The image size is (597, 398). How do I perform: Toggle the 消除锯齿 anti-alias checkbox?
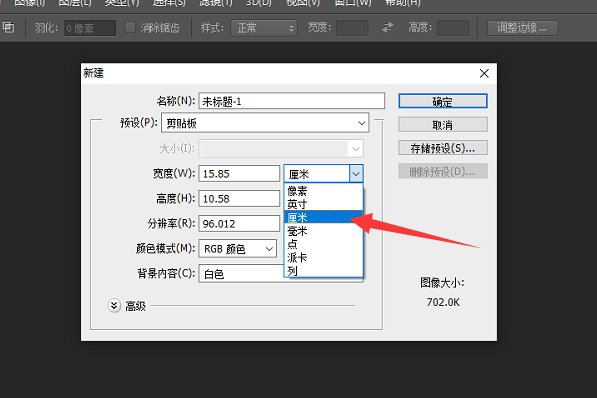click(x=130, y=27)
